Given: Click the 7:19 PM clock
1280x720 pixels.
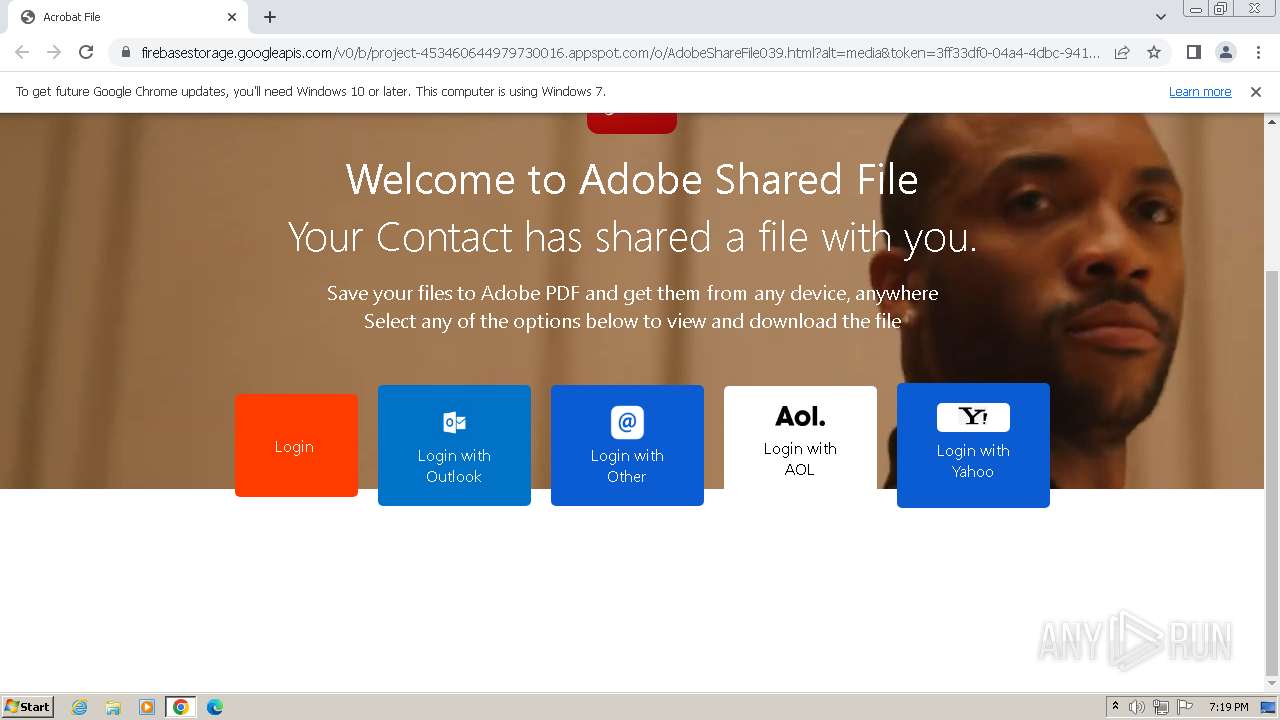Looking at the screenshot, I should [1228, 707].
